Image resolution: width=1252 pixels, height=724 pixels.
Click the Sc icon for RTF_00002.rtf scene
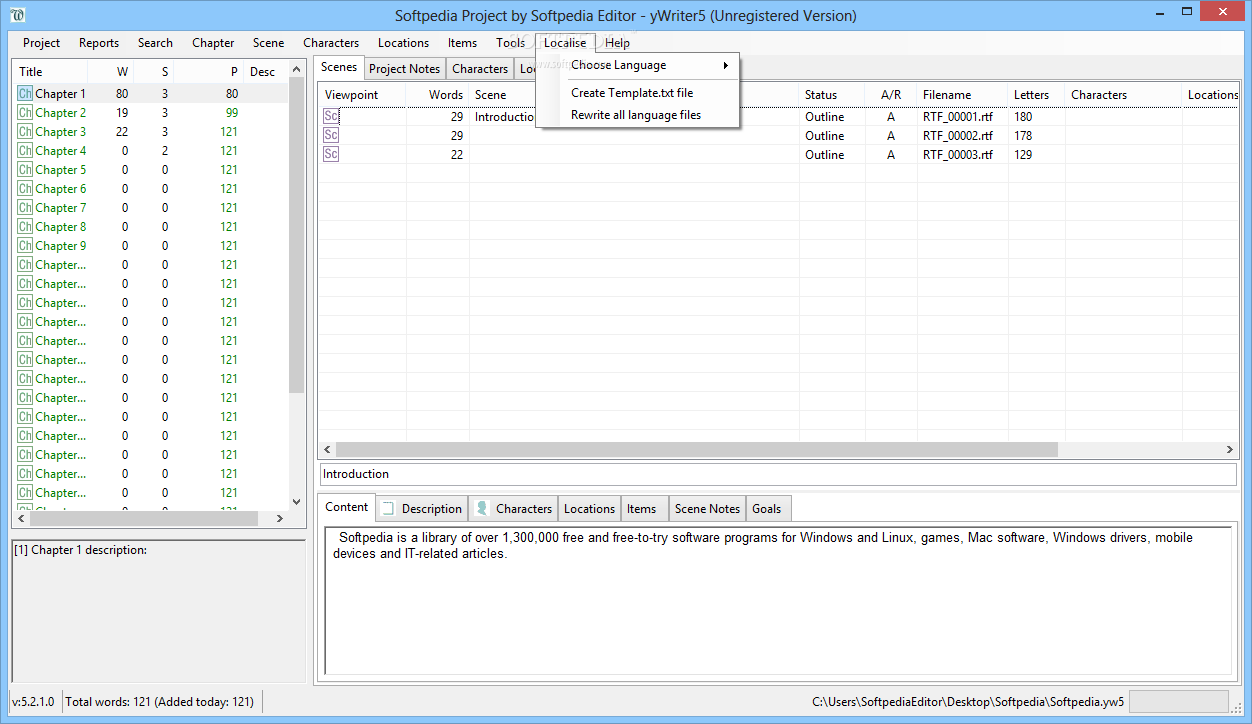coord(331,135)
